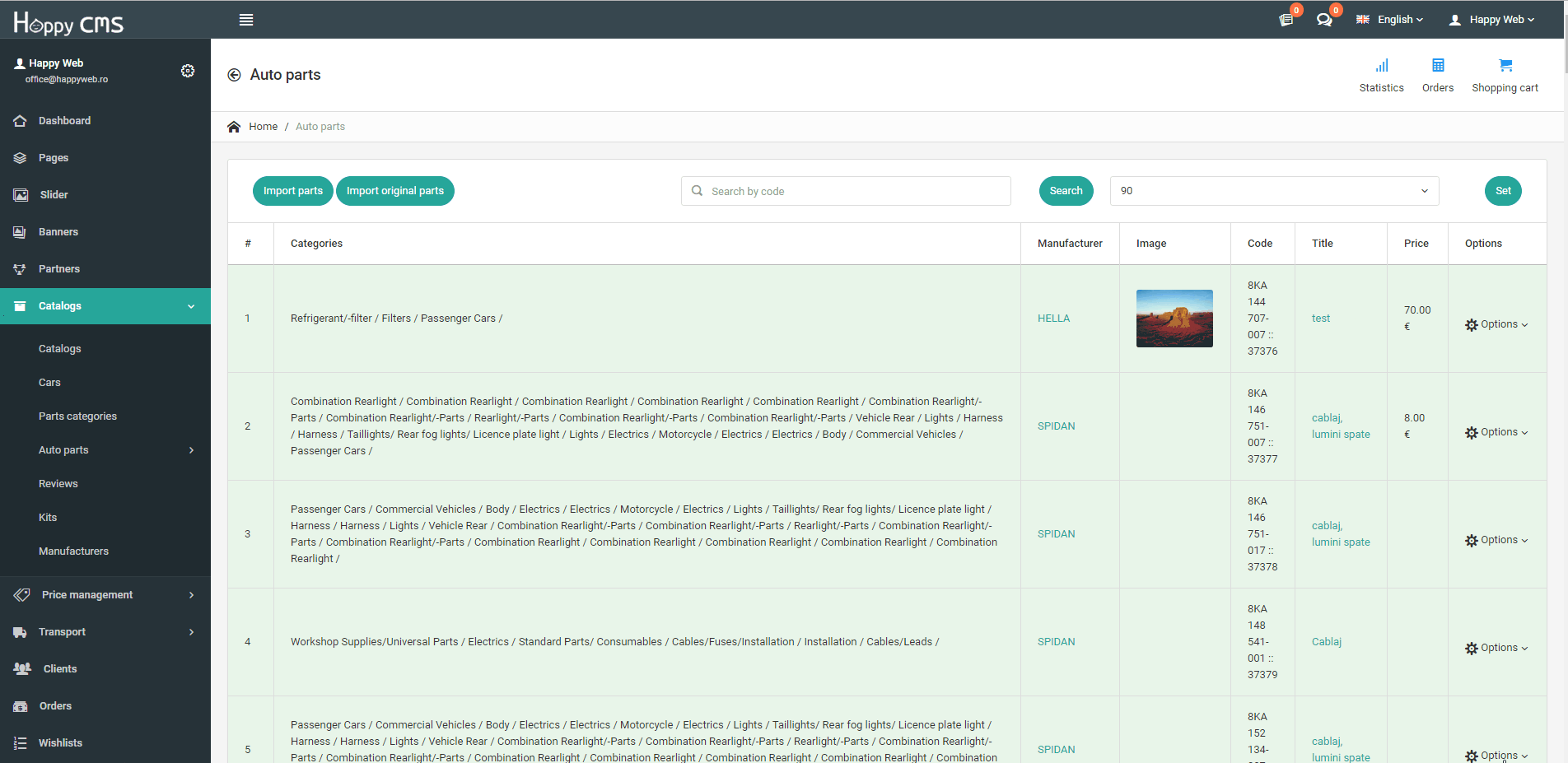Click the Wishlists list icon
Screen dimensions: 1568x763
(x=20, y=743)
